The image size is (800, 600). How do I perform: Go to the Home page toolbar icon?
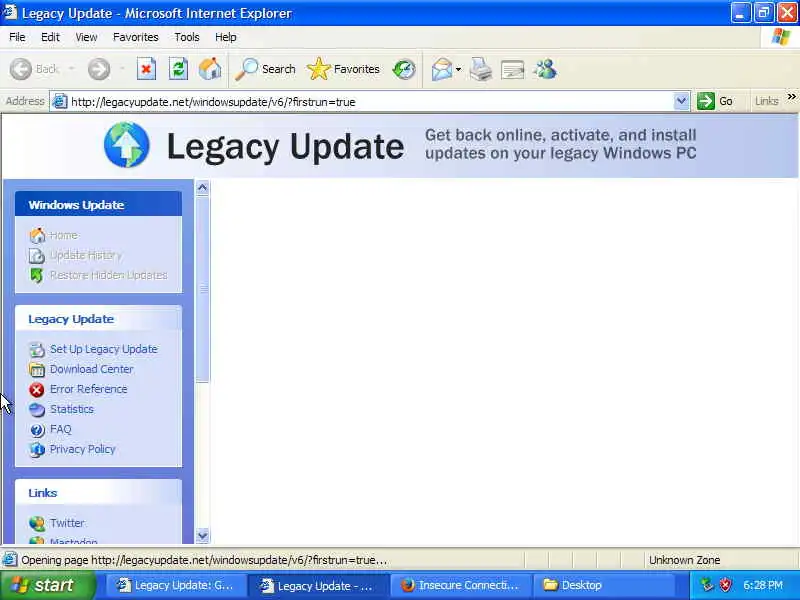coord(210,69)
